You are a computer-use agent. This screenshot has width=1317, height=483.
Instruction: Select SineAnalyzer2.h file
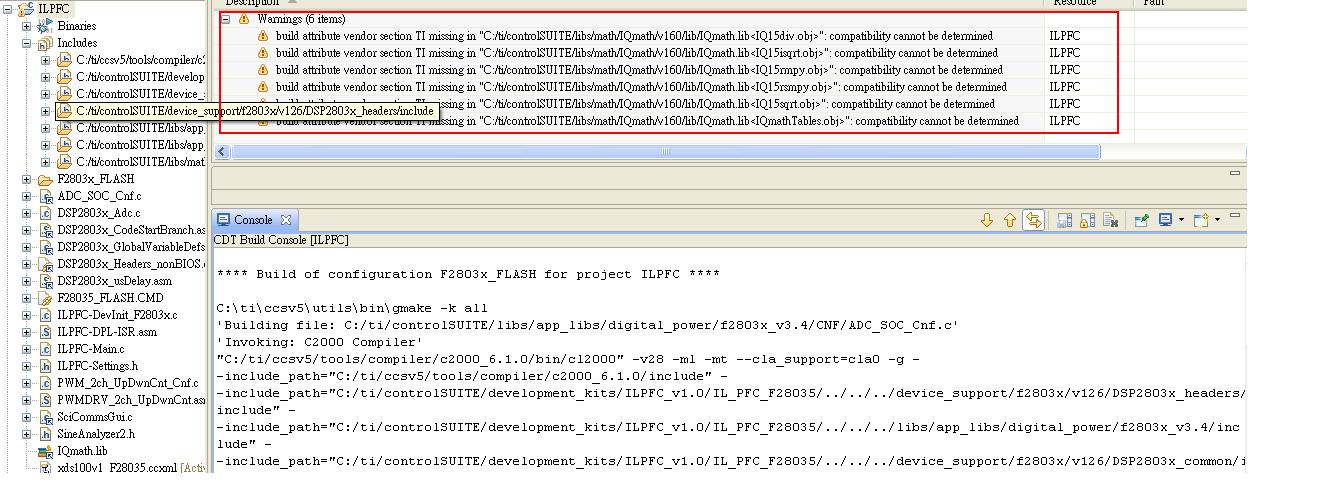[96, 434]
